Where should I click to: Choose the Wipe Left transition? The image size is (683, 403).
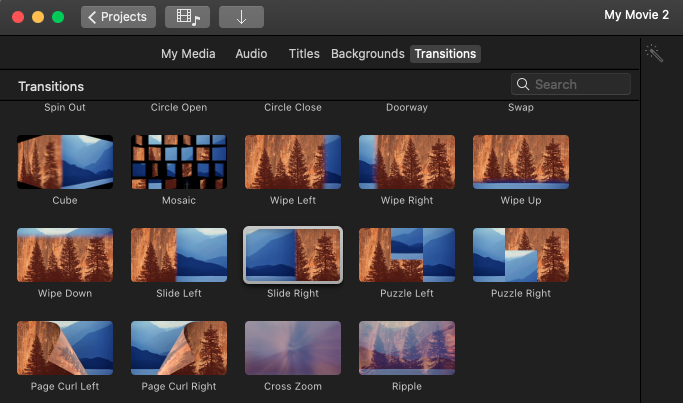(293, 162)
